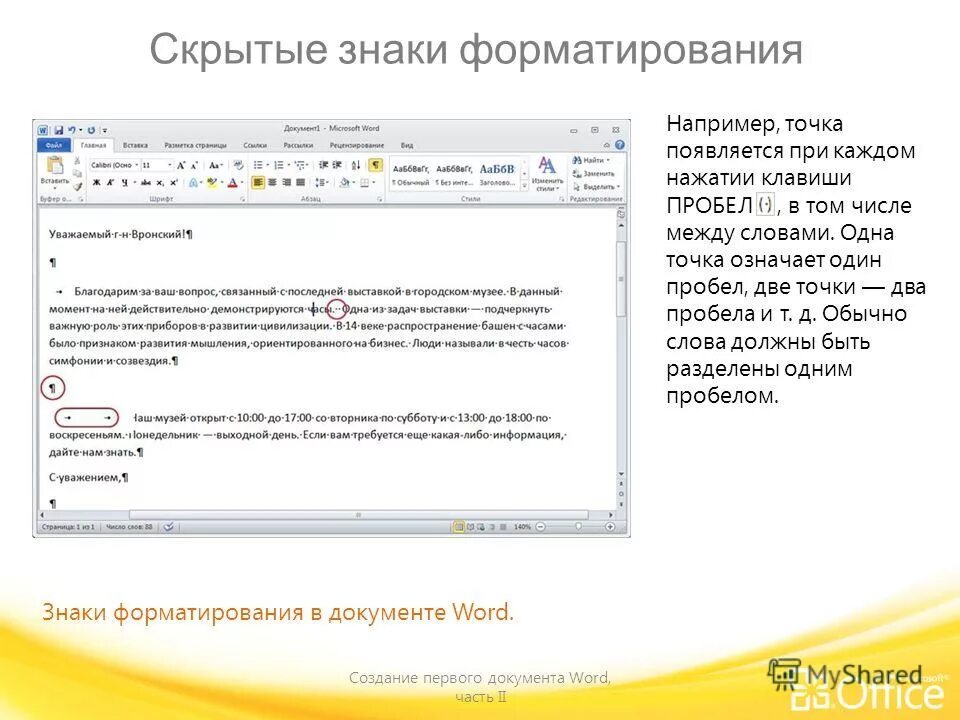
Task: Toggle superscript formatting
Action: click(x=173, y=182)
